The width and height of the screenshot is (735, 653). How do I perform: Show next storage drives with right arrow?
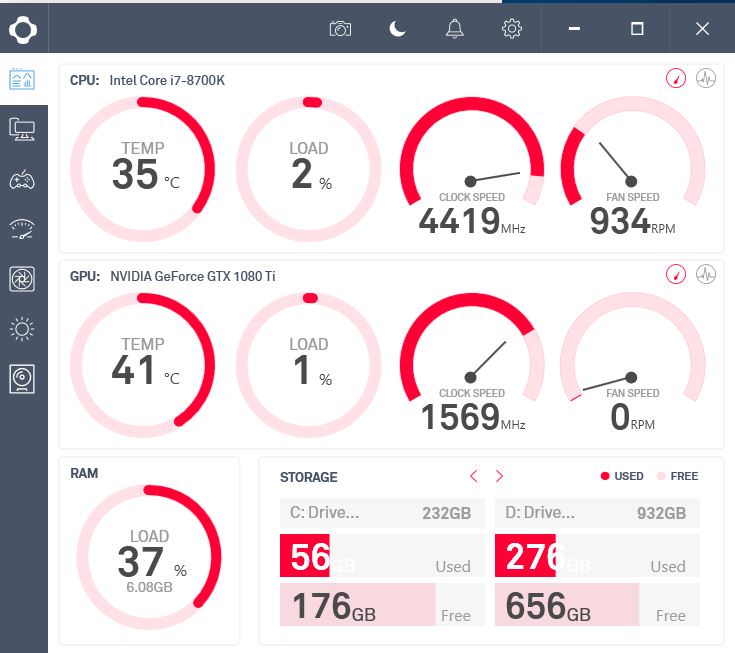coord(499,476)
